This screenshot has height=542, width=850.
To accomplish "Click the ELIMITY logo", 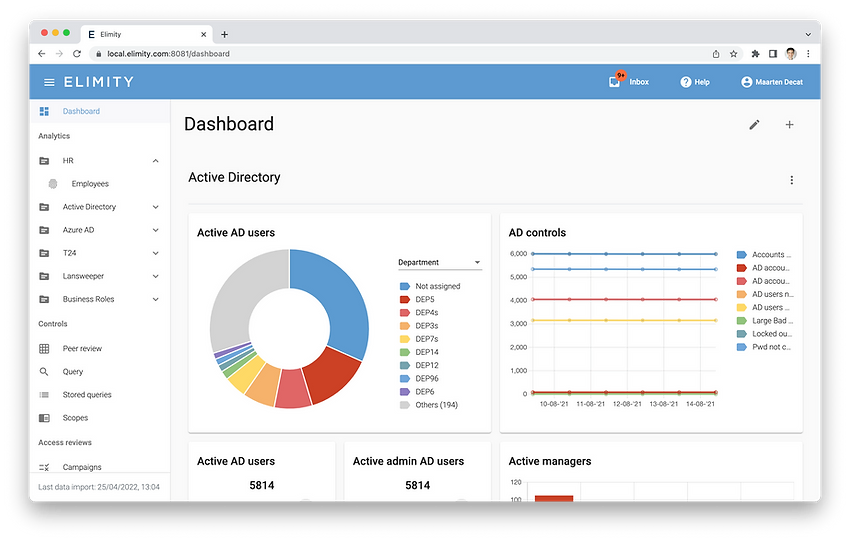I will [x=99, y=82].
